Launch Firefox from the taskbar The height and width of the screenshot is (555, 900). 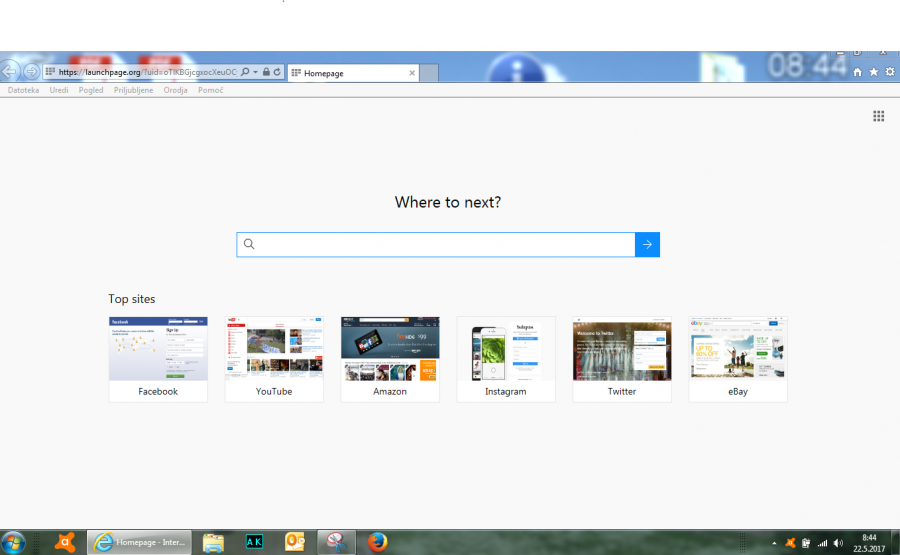click(377, 542)
